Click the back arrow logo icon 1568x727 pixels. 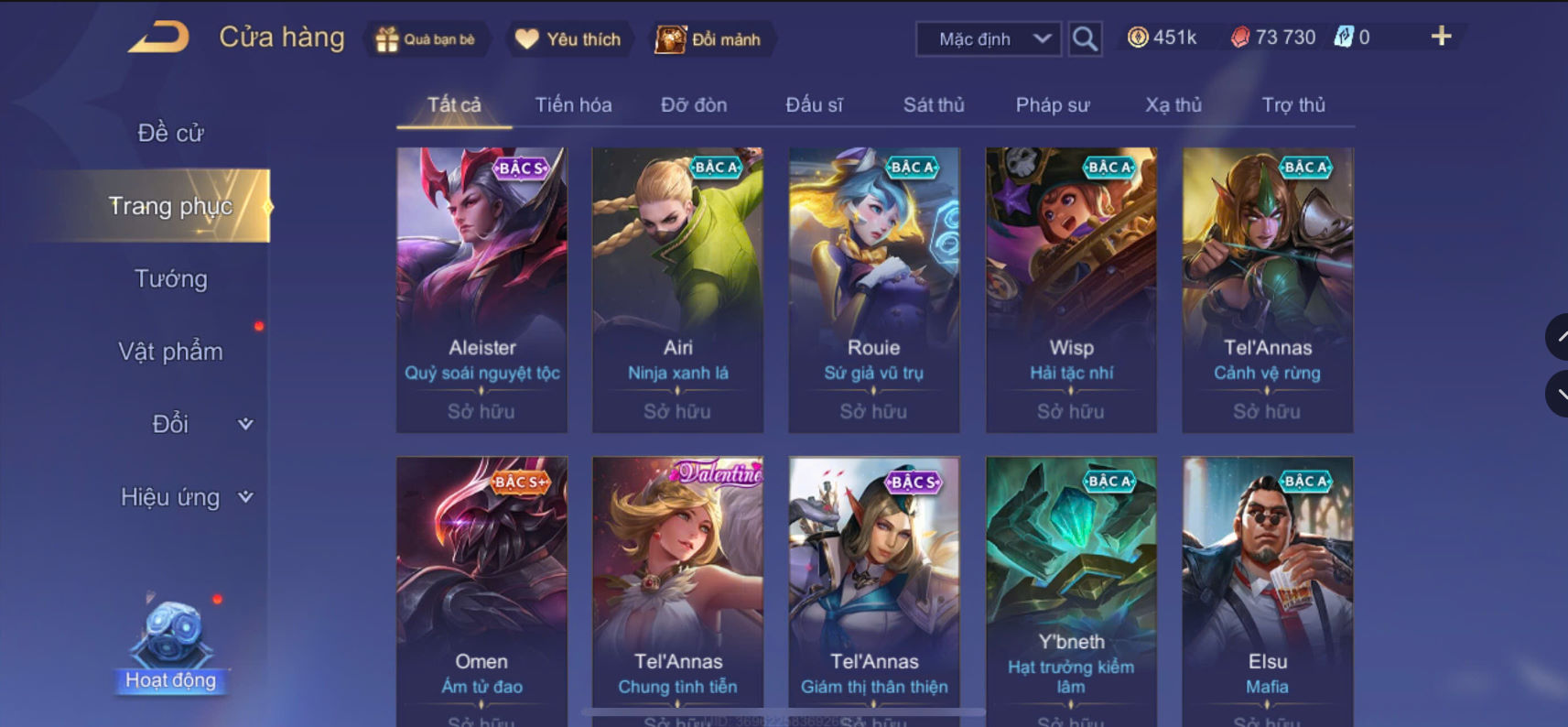[x=159, y=37]
